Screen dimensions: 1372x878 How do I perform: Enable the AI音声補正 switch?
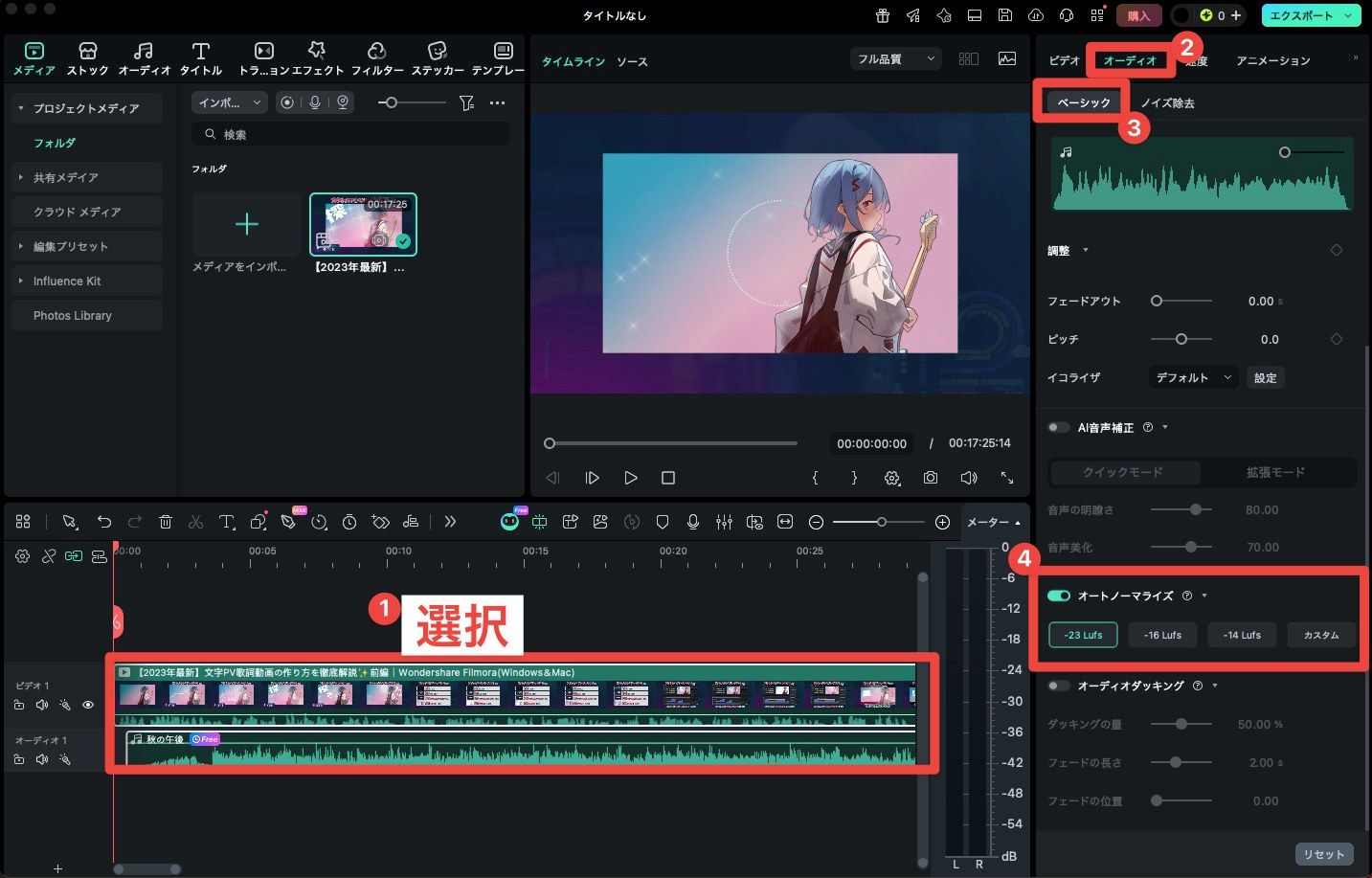pyautogui.click(x=1059, y=427)
